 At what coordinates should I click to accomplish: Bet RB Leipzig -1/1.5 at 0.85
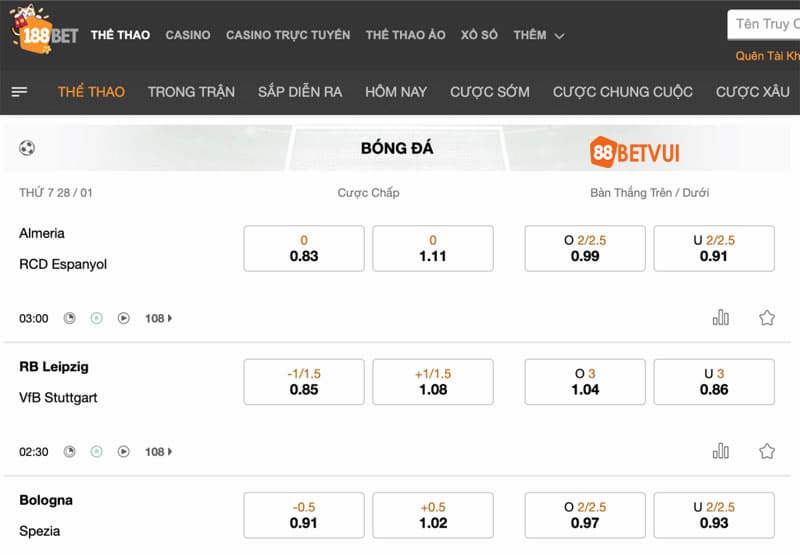304,382
